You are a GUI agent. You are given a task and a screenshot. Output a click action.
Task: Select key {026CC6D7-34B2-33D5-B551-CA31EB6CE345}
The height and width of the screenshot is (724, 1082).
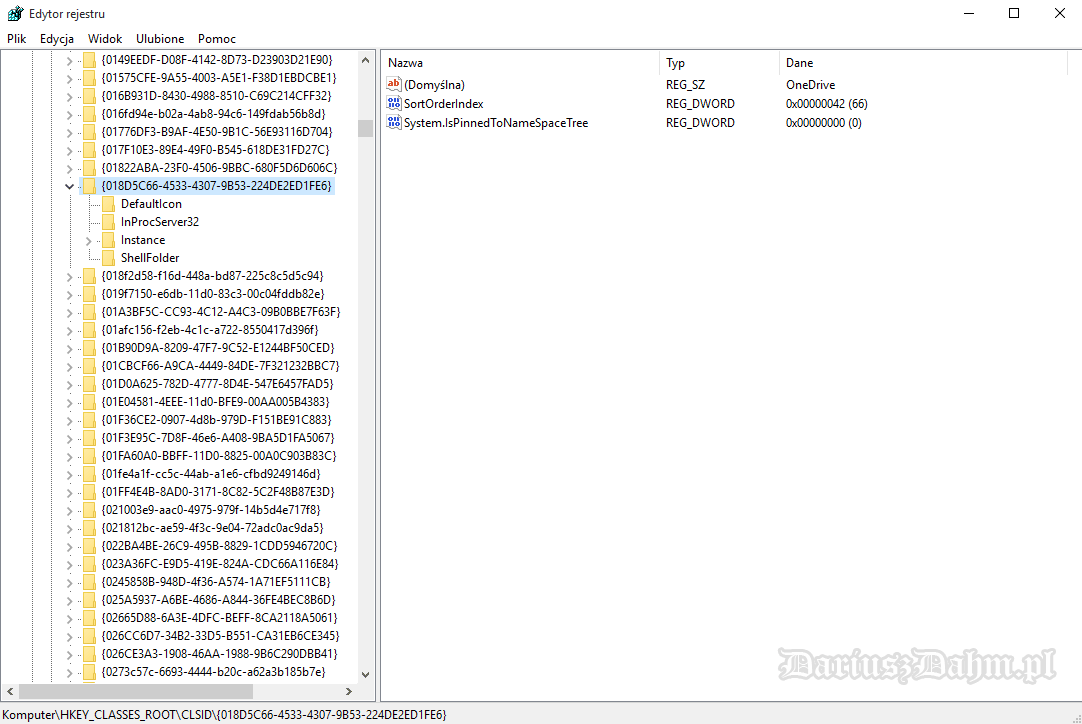[x=221, y=635]
